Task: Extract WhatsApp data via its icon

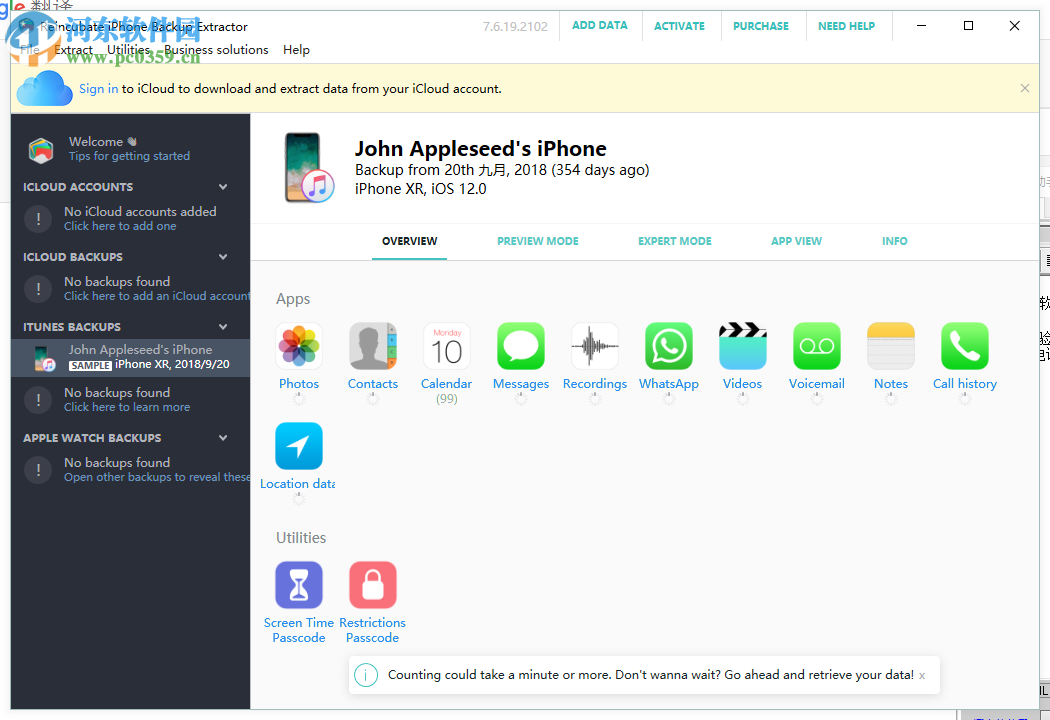Action: pyautogui.click(x=668, y=346)
